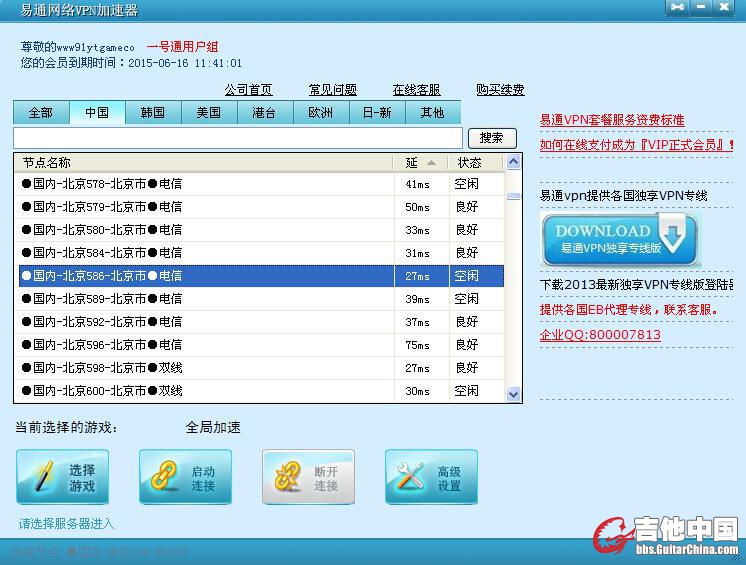Sort by the 状态 column header
746x565 pixels.
coord(475,163)
